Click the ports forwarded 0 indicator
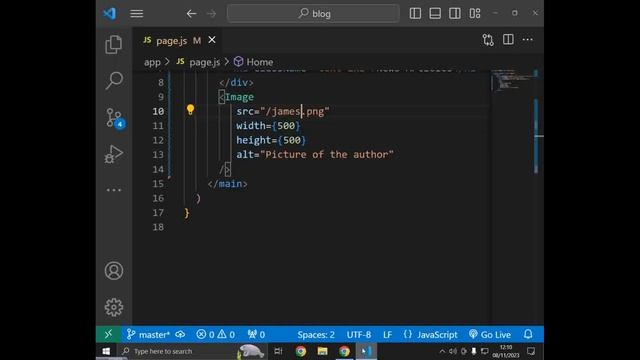The height and width of the screenshot is (360, 640). 256,335
